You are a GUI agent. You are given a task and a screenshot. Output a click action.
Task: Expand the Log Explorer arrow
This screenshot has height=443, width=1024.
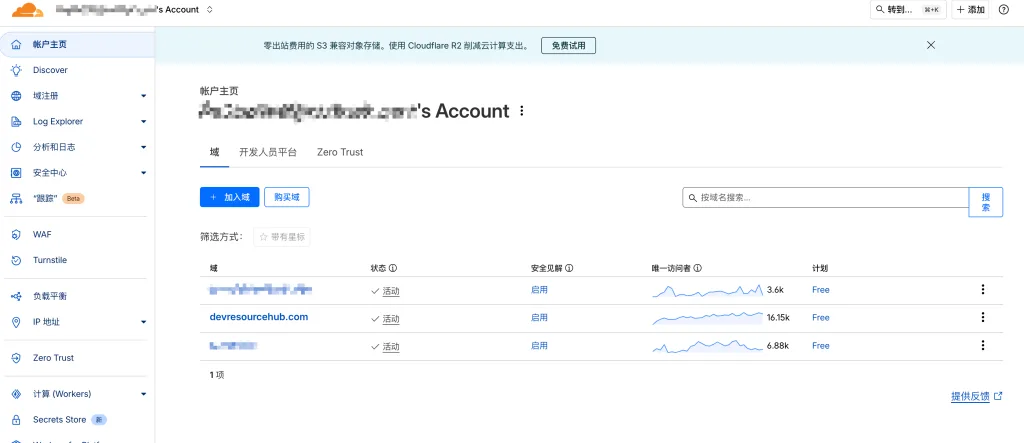click(144, 122)
